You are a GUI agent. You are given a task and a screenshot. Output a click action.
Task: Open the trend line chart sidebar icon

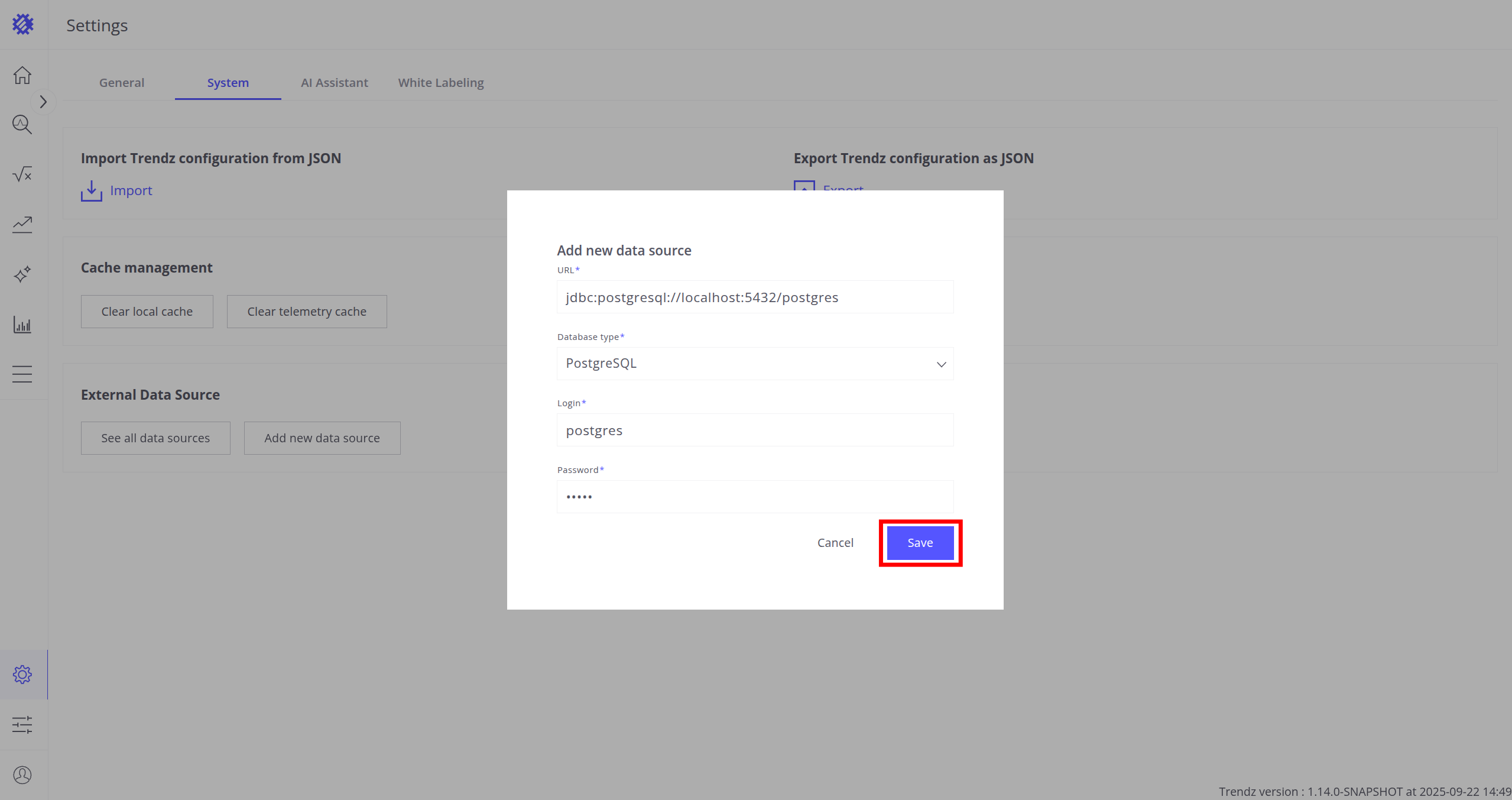22,225
